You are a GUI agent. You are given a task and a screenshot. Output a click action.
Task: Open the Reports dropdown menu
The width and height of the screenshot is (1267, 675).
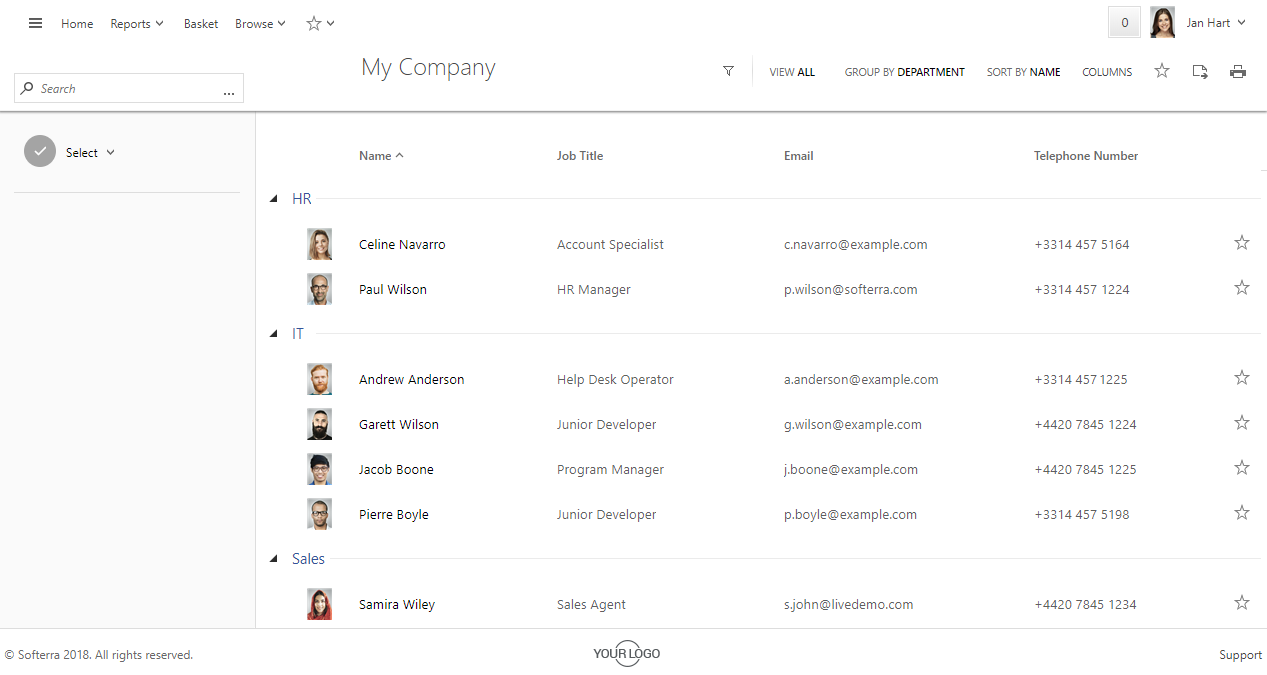137,24
